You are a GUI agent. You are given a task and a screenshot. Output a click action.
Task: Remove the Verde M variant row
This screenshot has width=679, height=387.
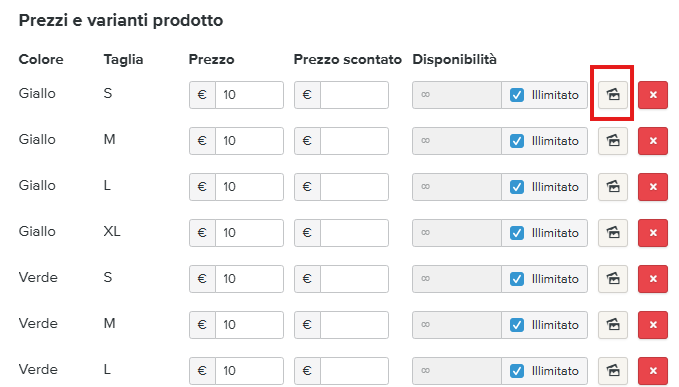653,325
